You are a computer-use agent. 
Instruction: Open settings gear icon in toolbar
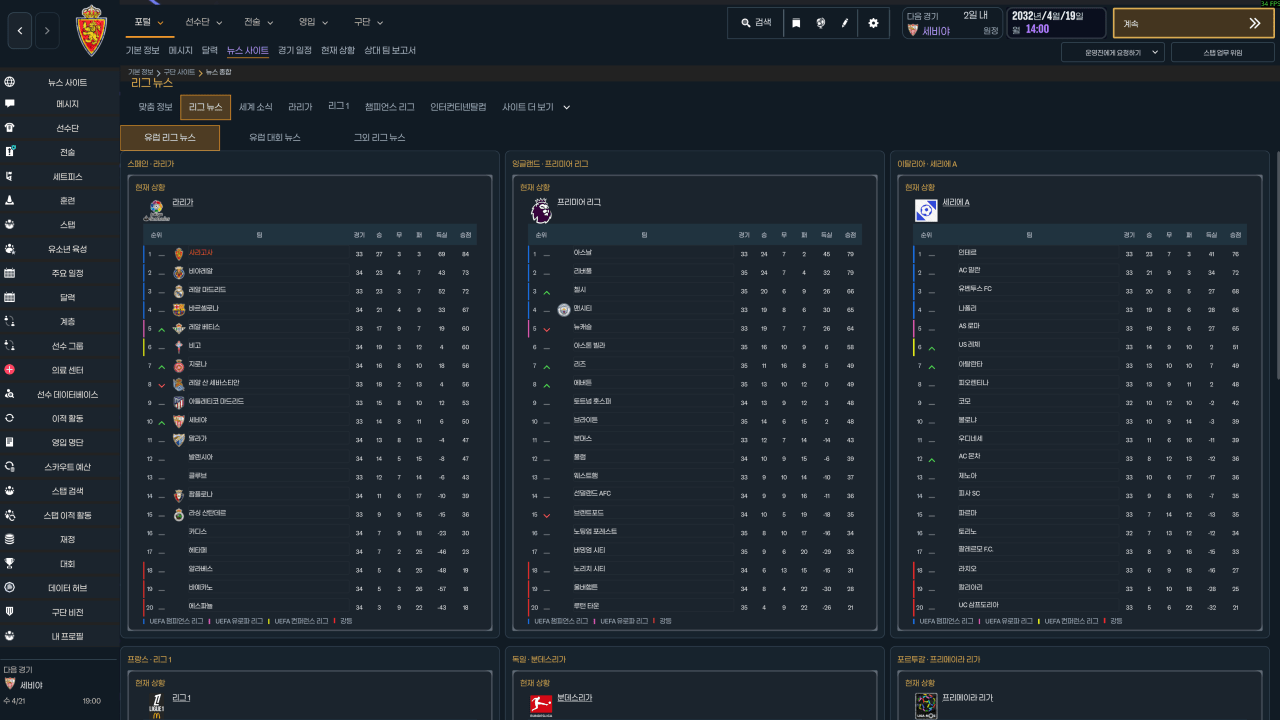pos(873,23)
